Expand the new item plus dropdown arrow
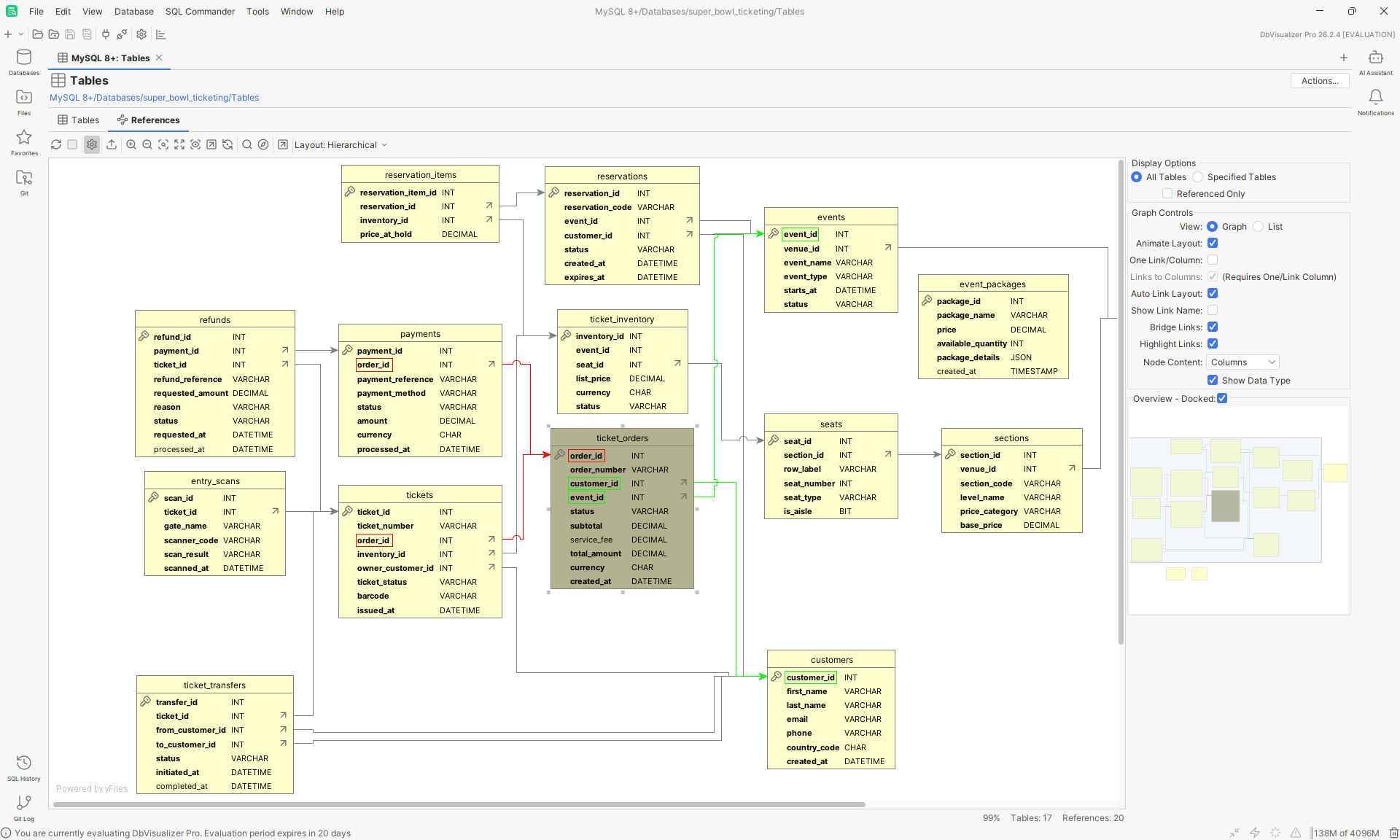The width and height of the screenshot is (1400, 840). point(21,34)
